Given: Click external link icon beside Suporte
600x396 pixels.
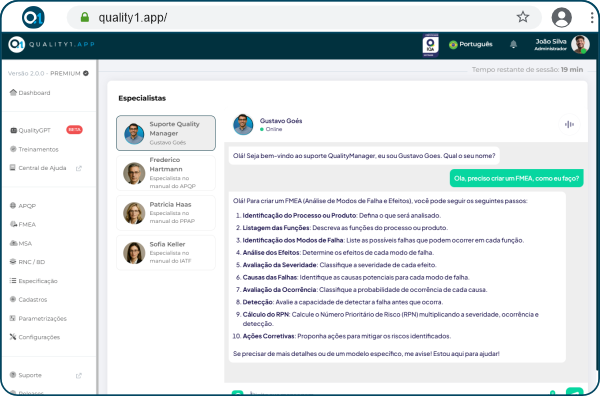Looking at the screenshot, I should 79,375.
